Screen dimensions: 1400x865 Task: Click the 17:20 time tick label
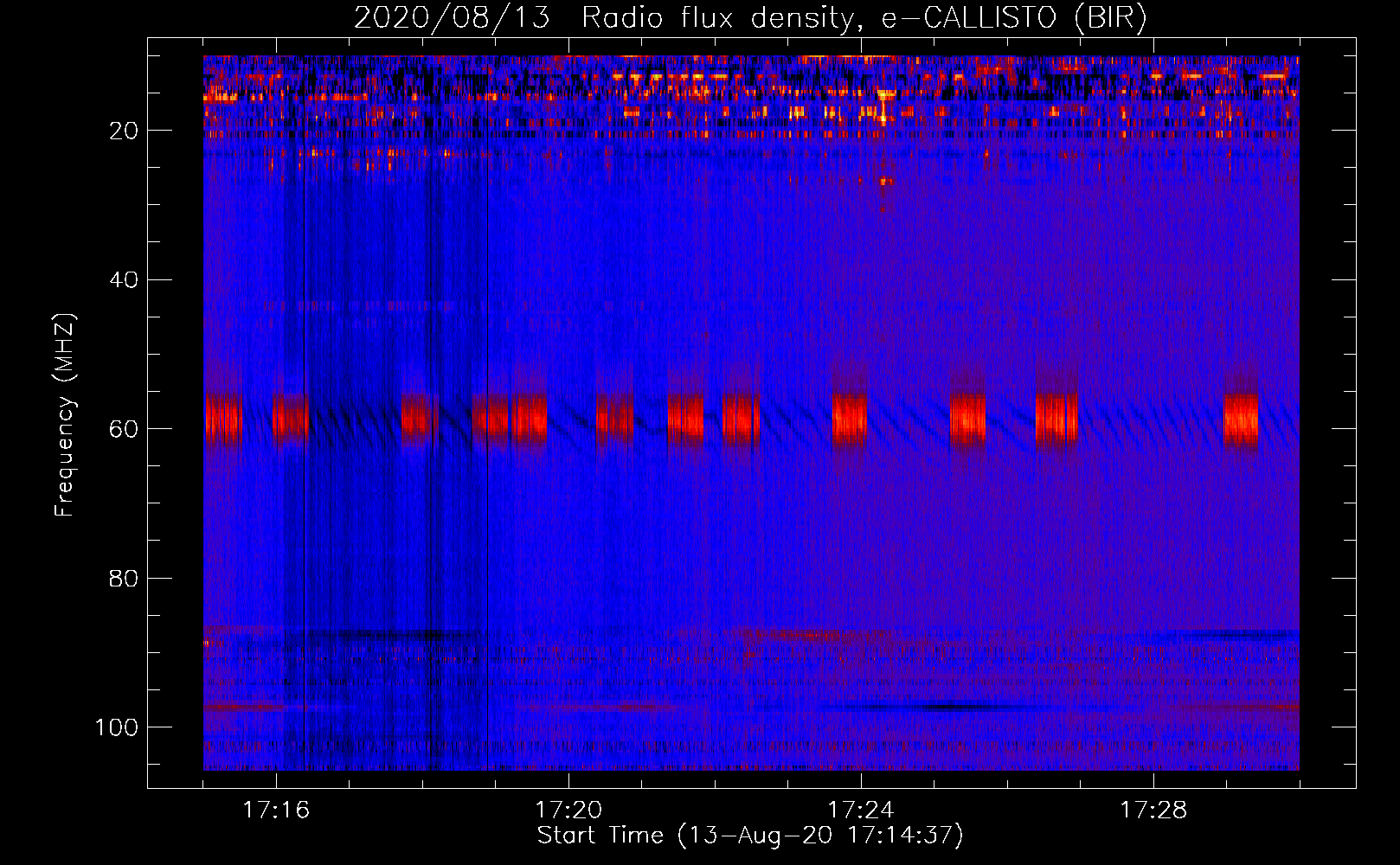[568, 811]
